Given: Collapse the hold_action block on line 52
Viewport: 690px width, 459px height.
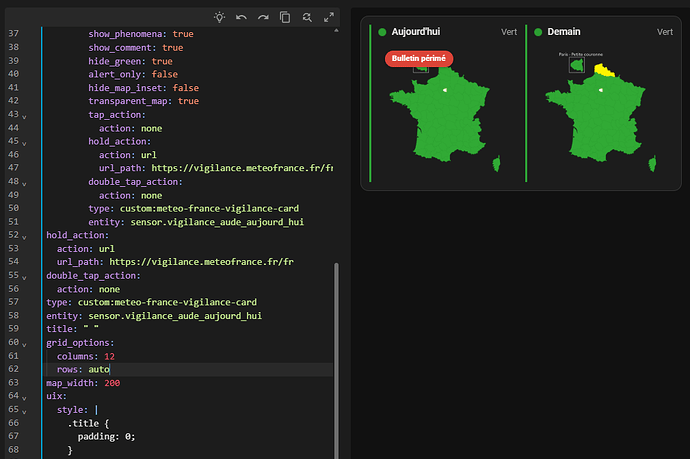Looking at the screenshot, I should coord(24,238).
